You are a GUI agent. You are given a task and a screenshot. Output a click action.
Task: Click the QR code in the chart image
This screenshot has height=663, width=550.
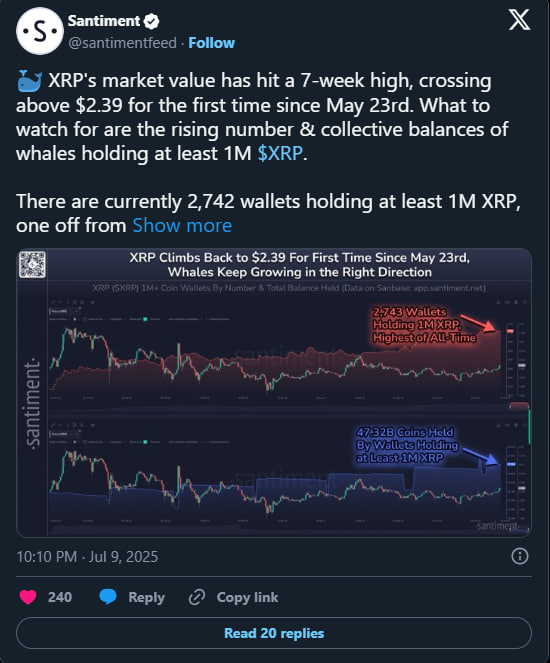point(32,264)
